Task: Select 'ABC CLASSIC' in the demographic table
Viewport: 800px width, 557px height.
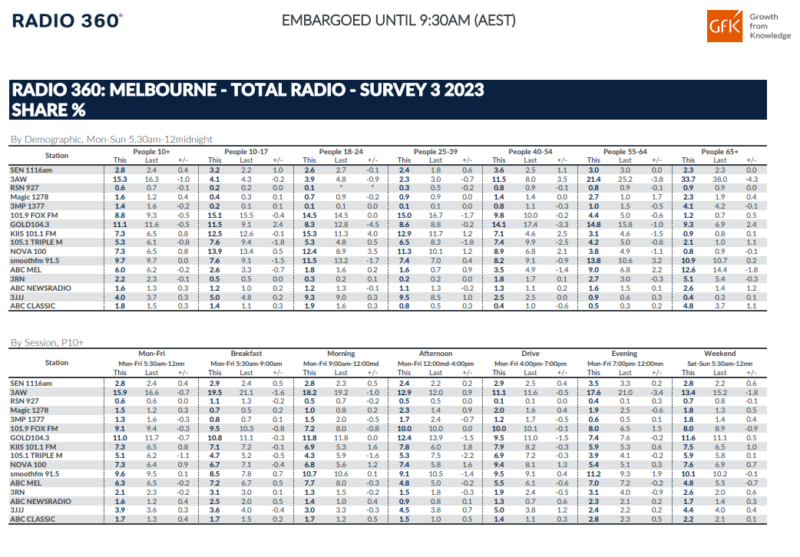Action: coord(33,306)
